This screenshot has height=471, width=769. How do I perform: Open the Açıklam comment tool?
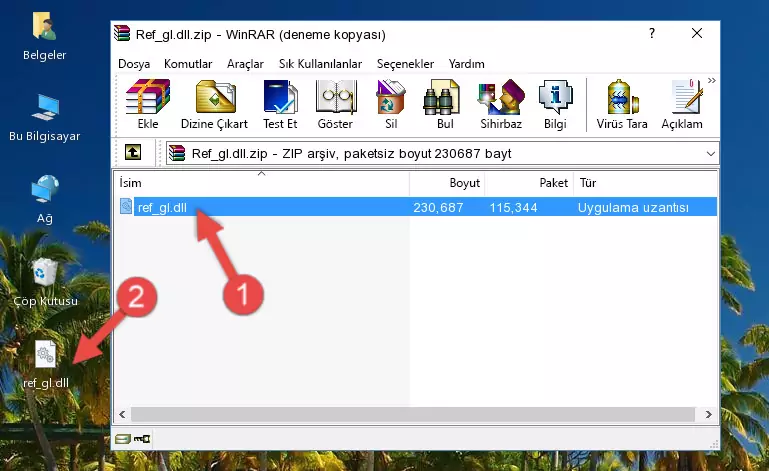(x=682, y=104)
